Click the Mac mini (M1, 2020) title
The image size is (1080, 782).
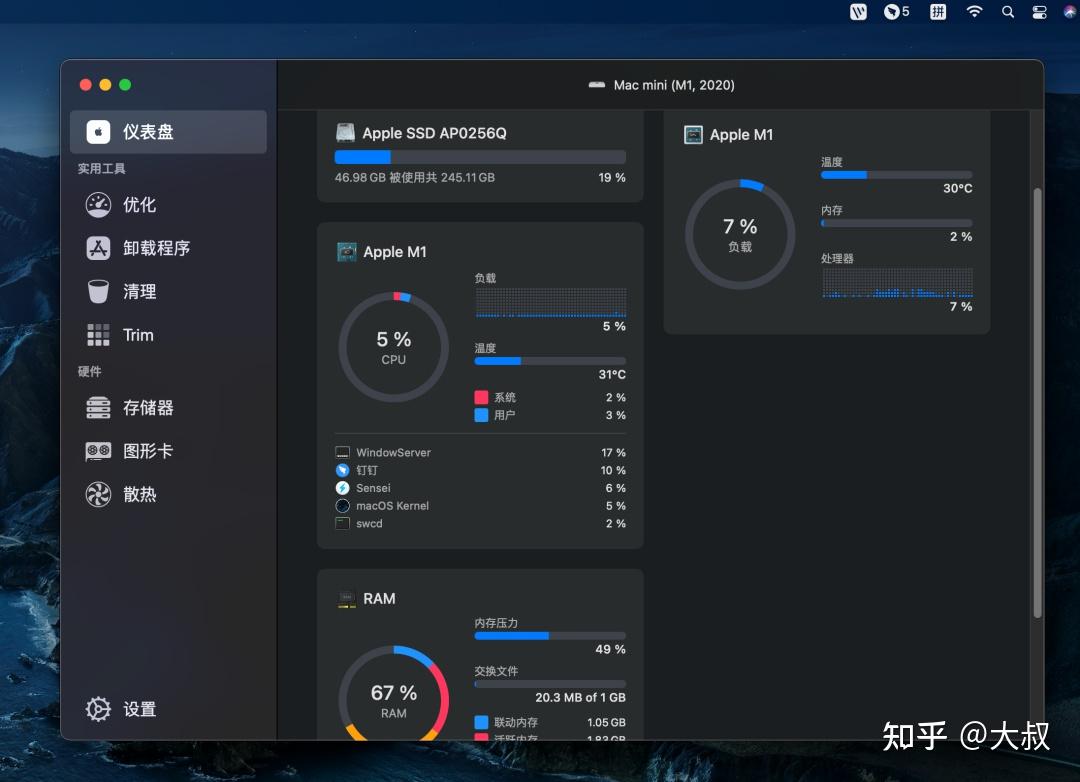tap(674, 85)
